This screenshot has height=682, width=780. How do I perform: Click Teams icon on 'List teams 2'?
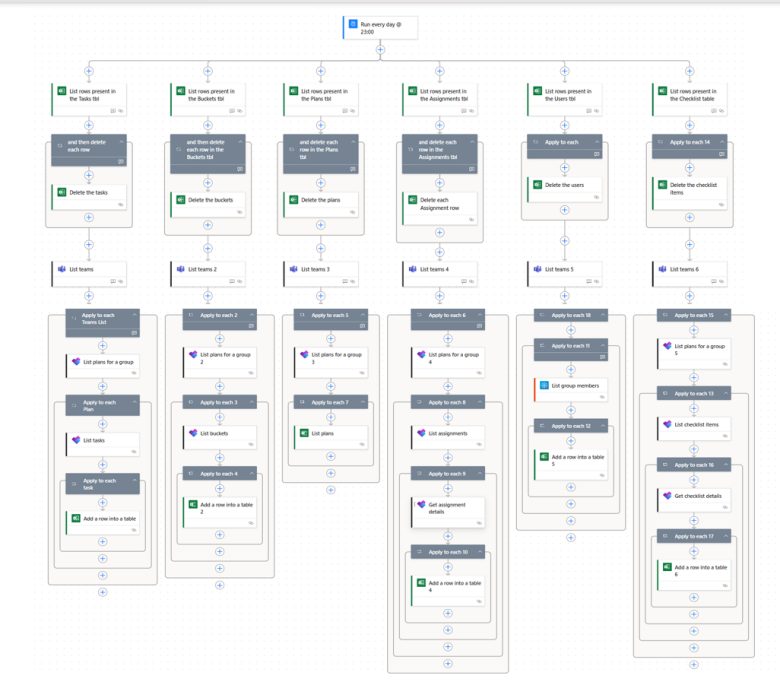[181, 269]
